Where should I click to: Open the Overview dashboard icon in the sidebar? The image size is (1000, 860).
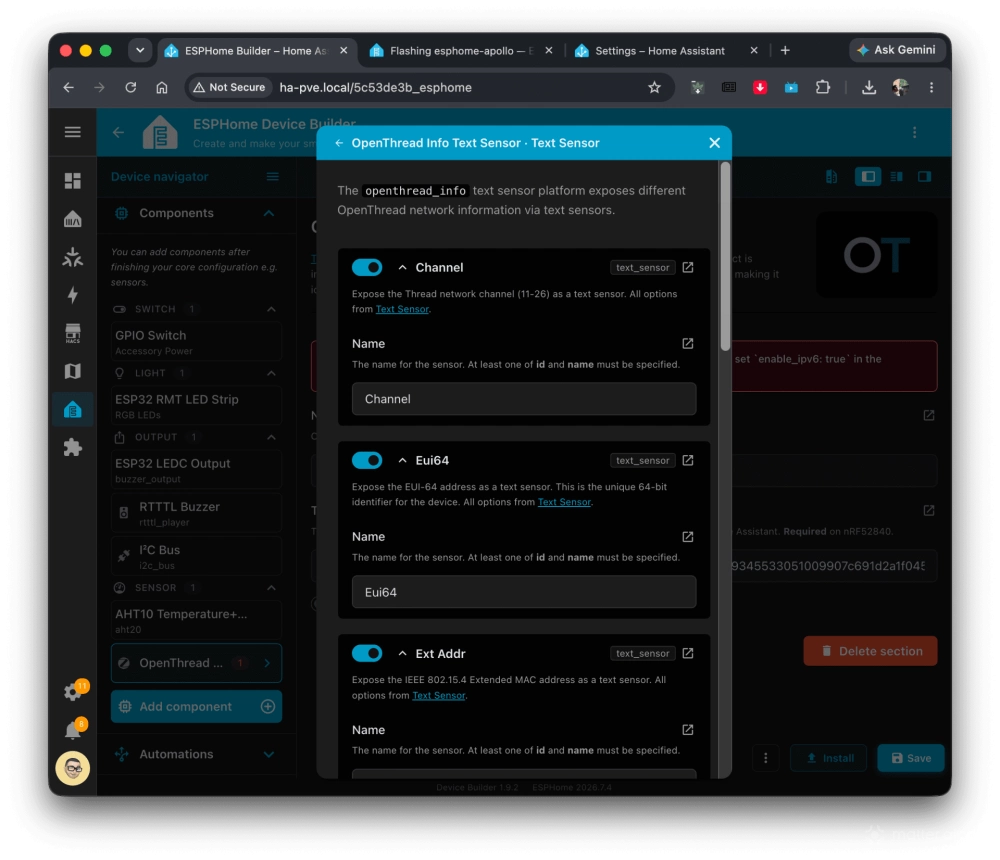[73, 181]
